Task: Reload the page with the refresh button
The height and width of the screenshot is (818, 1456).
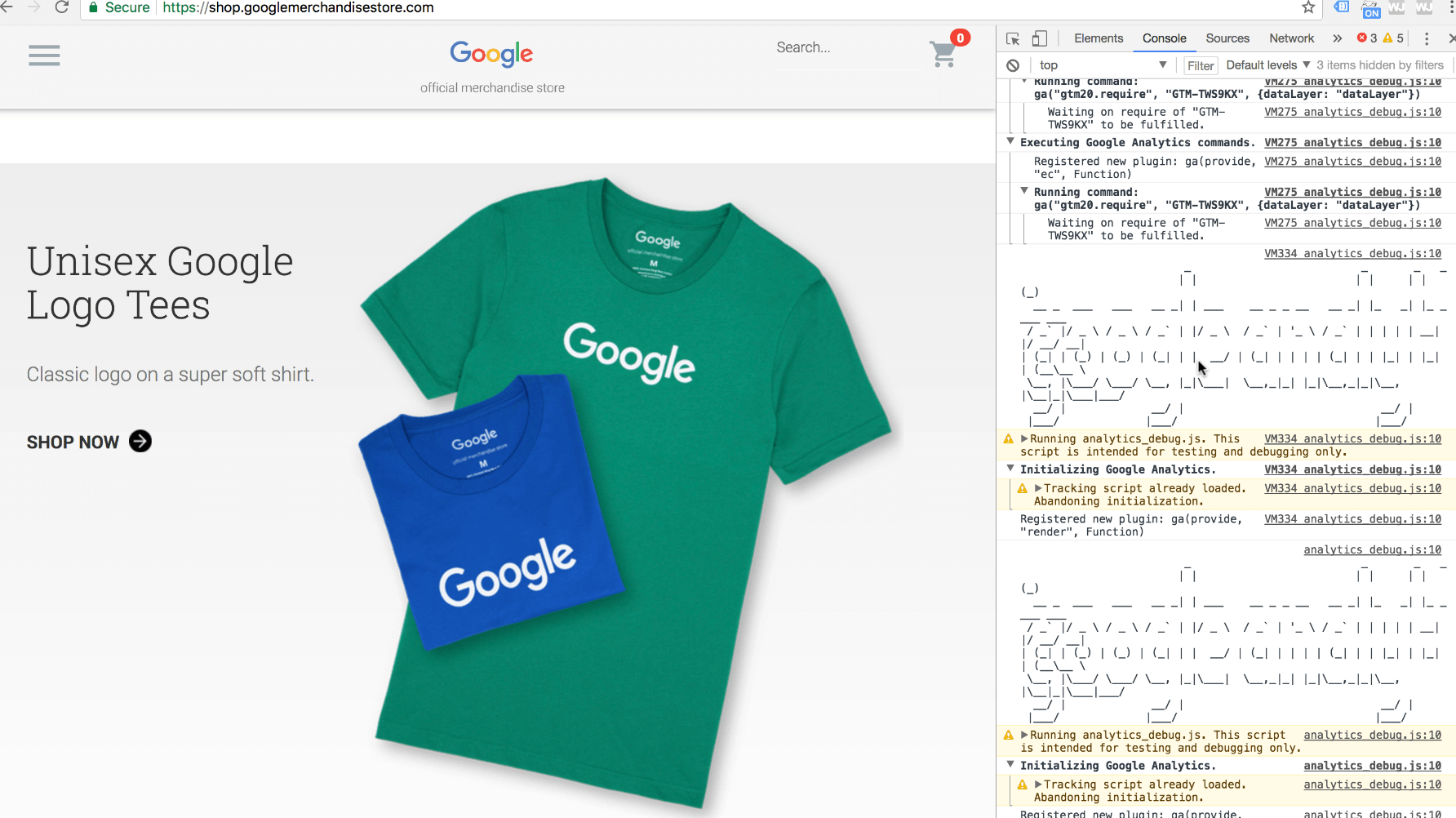Action: point(61,7)
